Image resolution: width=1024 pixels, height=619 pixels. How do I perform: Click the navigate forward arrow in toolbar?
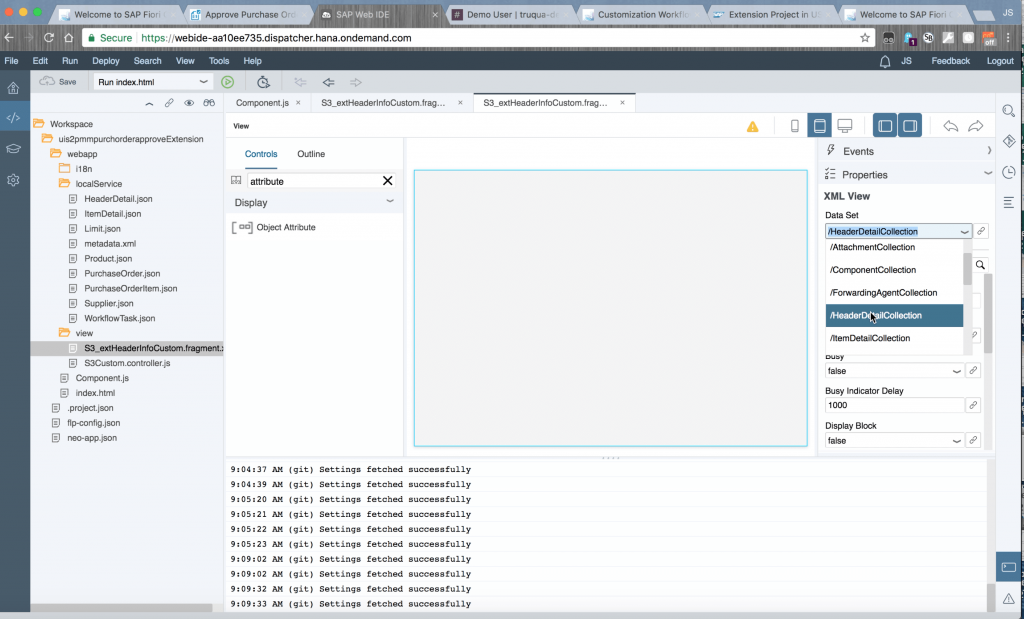356,82
